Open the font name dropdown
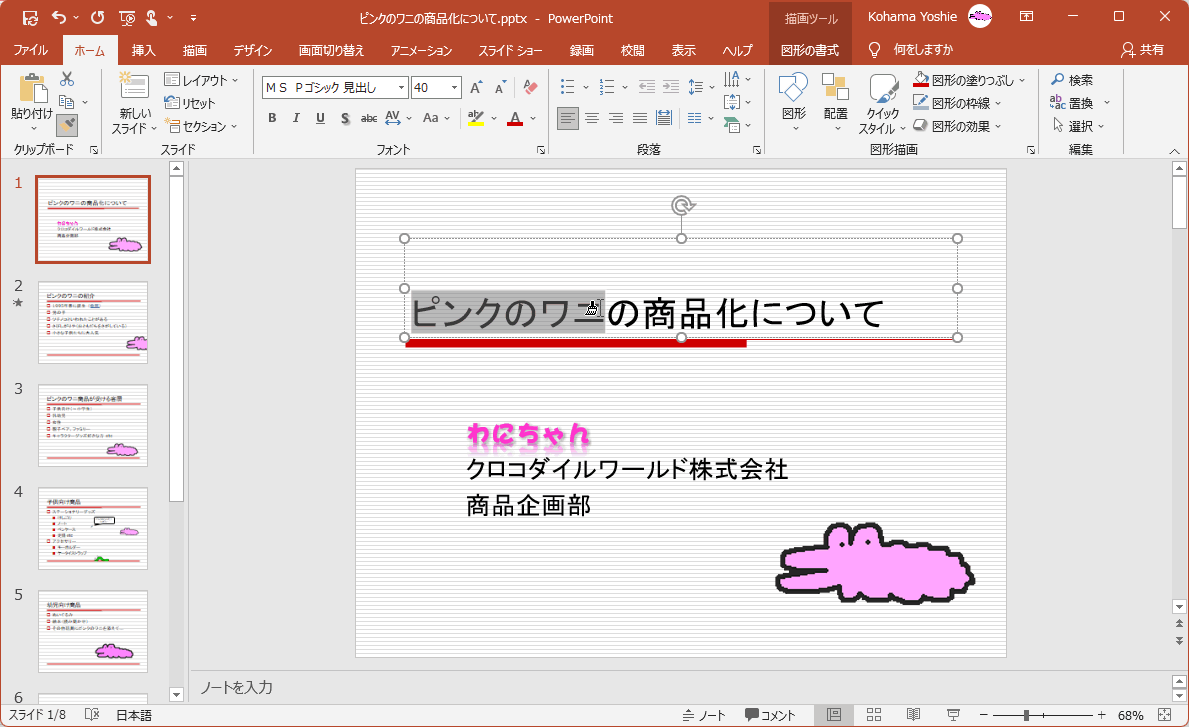Screen dimensions: 1189x727 tap(401, 88)
